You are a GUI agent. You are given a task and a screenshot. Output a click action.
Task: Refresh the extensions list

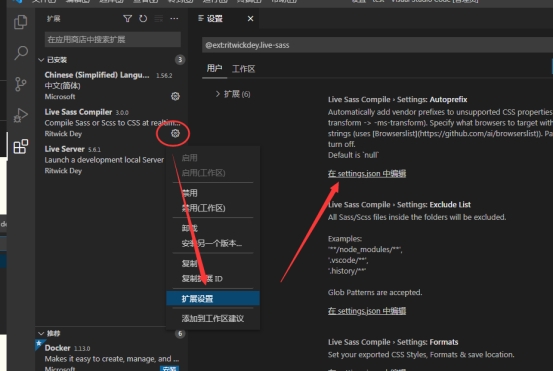click(x=143, y=19)
